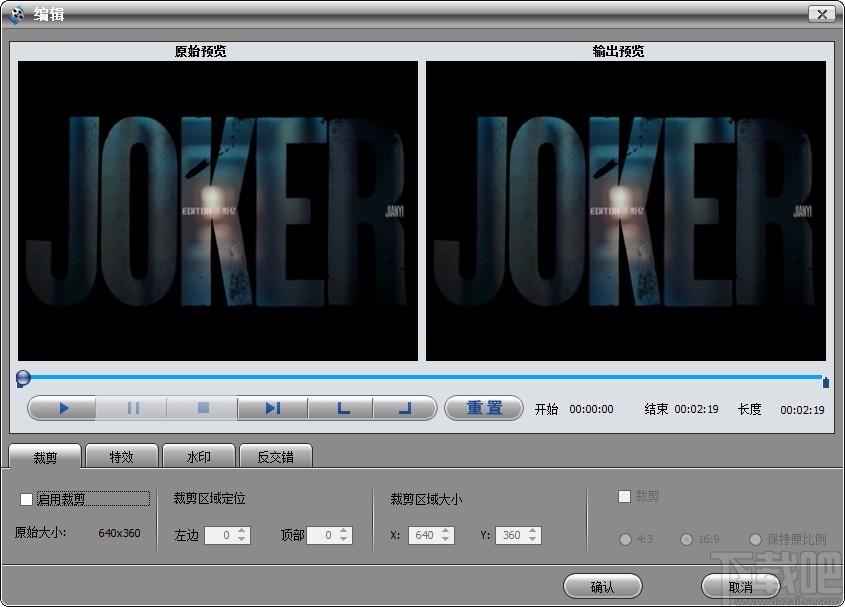Set trim start point marker

(341, 408)
